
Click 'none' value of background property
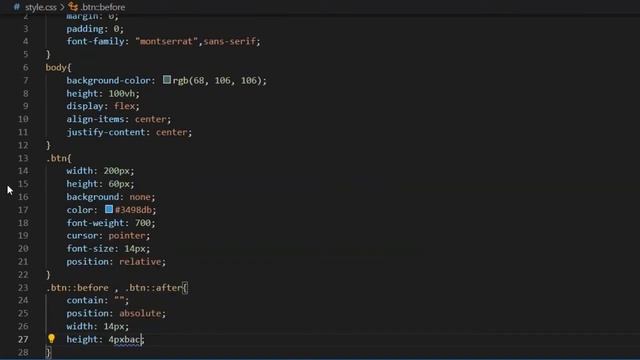140,197
